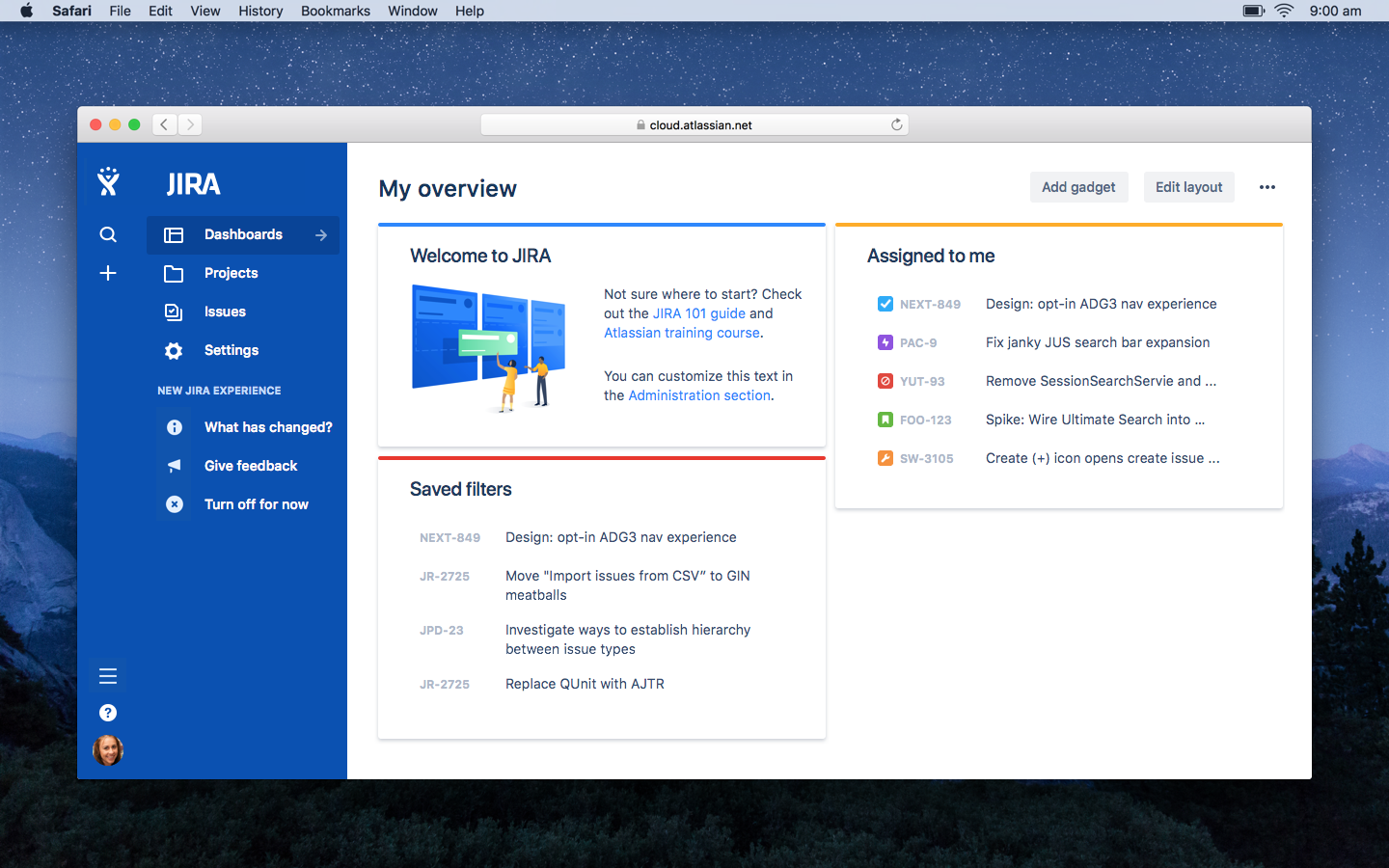Select Issues in the JIRA sidebar

click(225, 312)
